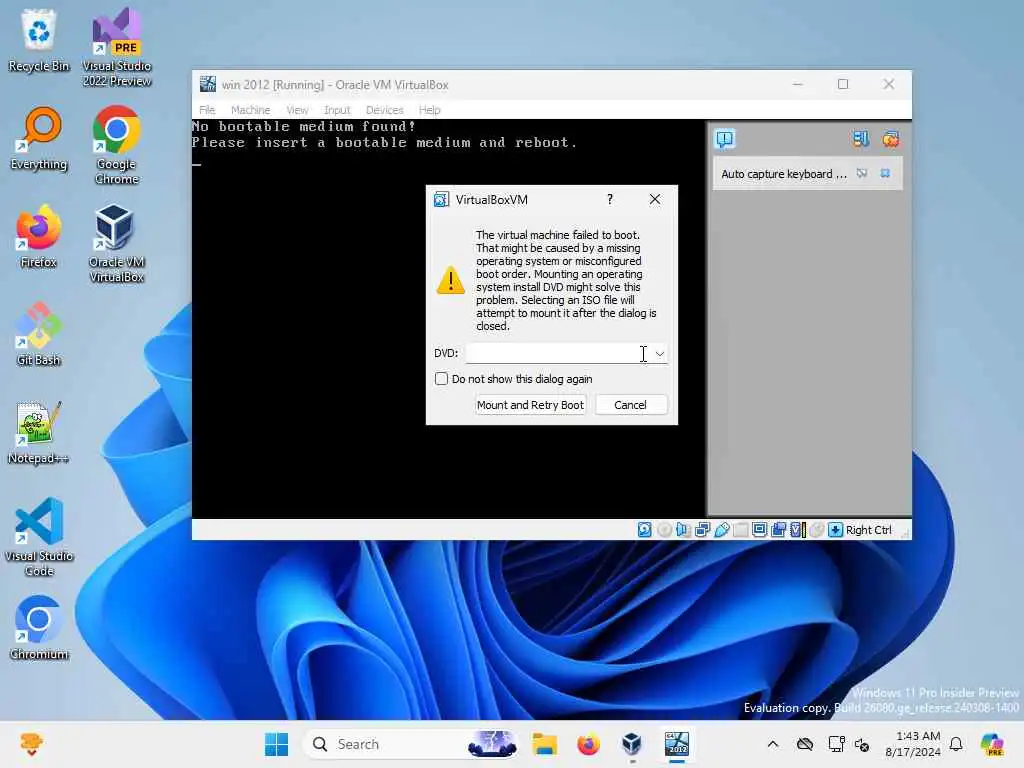This screenshot has height=768, width=1024.
Task: Click the VirtualBox Manager taskbar icon
Action: (x=632, y=744)
